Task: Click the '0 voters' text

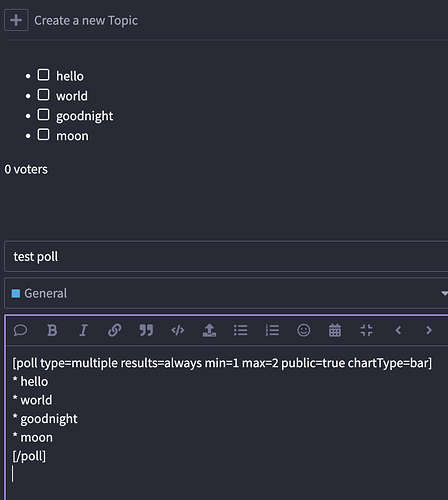Action: (x=26, y=169)
